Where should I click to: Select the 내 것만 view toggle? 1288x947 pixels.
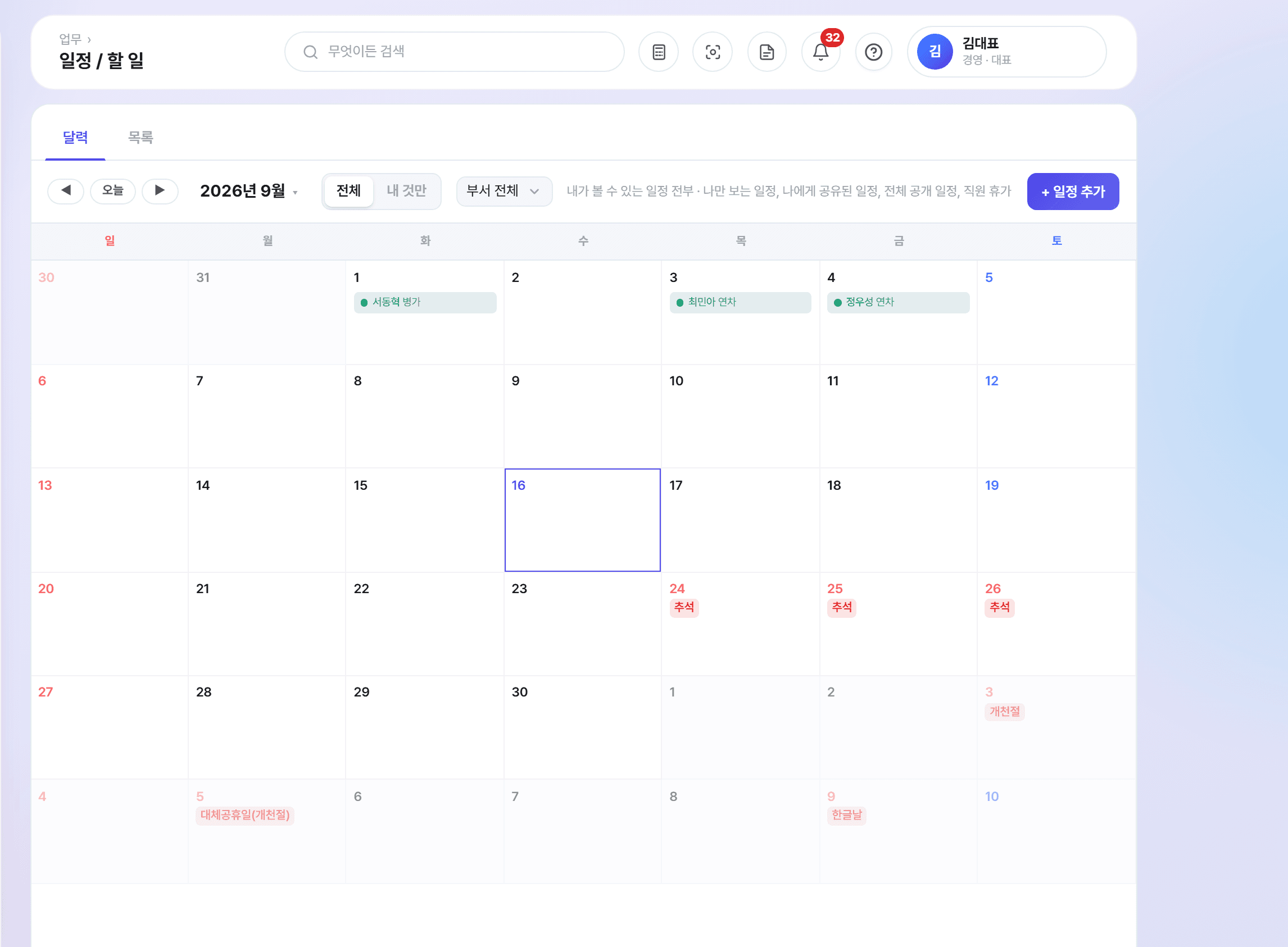tap(407, 191)
